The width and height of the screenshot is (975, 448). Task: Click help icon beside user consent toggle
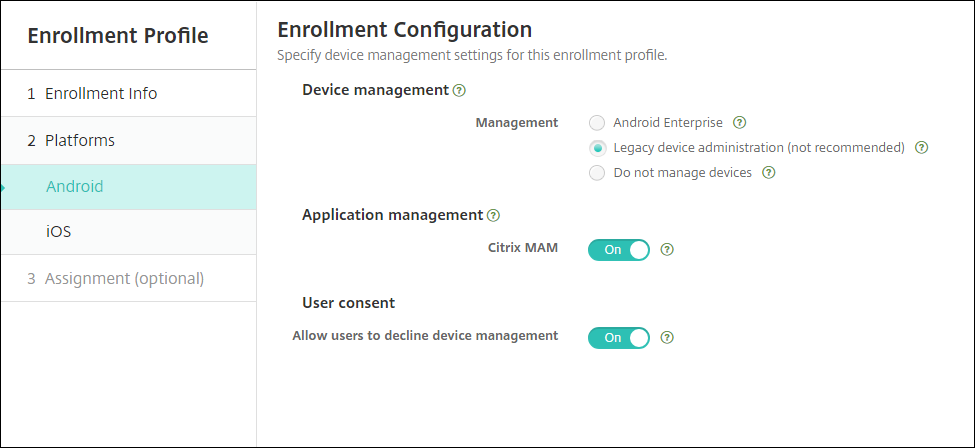667,338
